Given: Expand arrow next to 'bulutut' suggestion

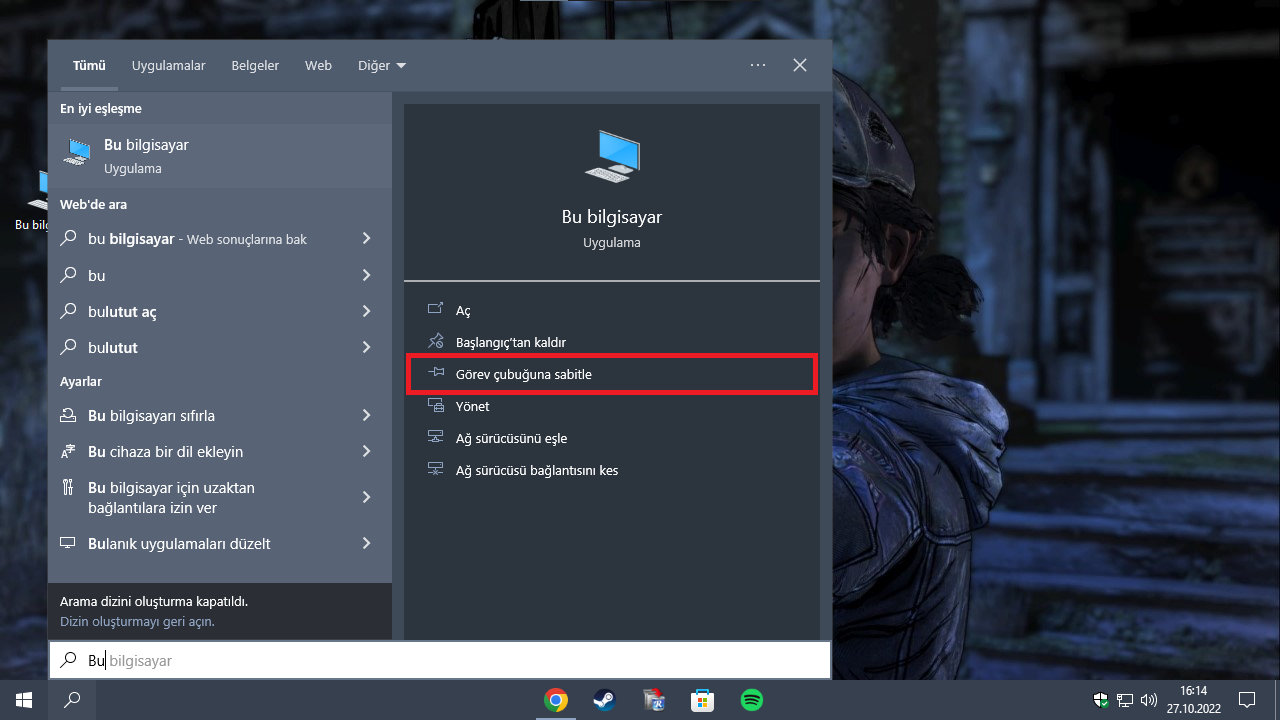Looking at the screenshot, I should (367, 347).
